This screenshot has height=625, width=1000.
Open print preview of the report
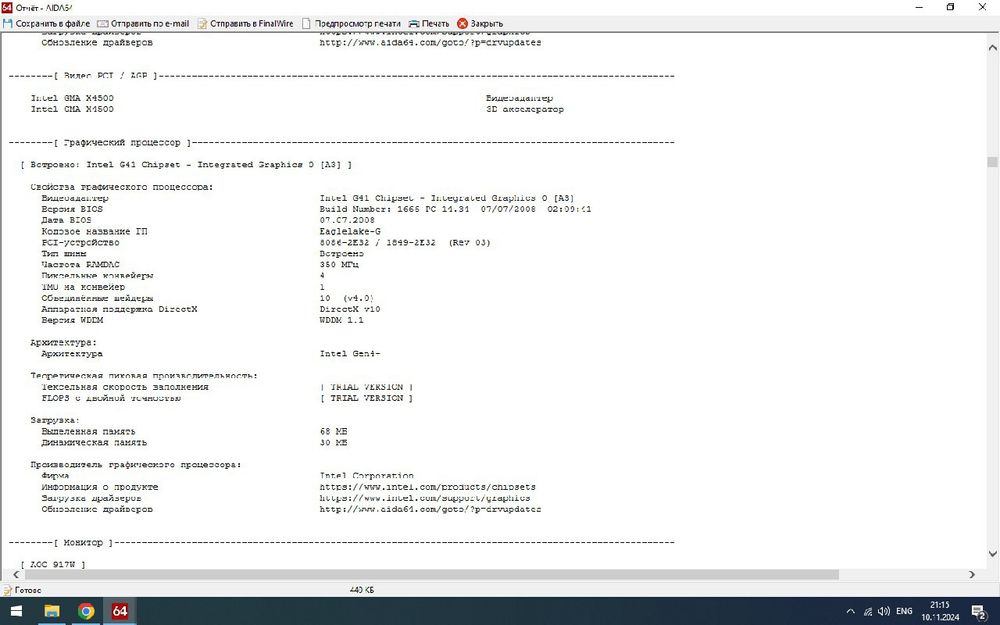click(x=351, y=24)
